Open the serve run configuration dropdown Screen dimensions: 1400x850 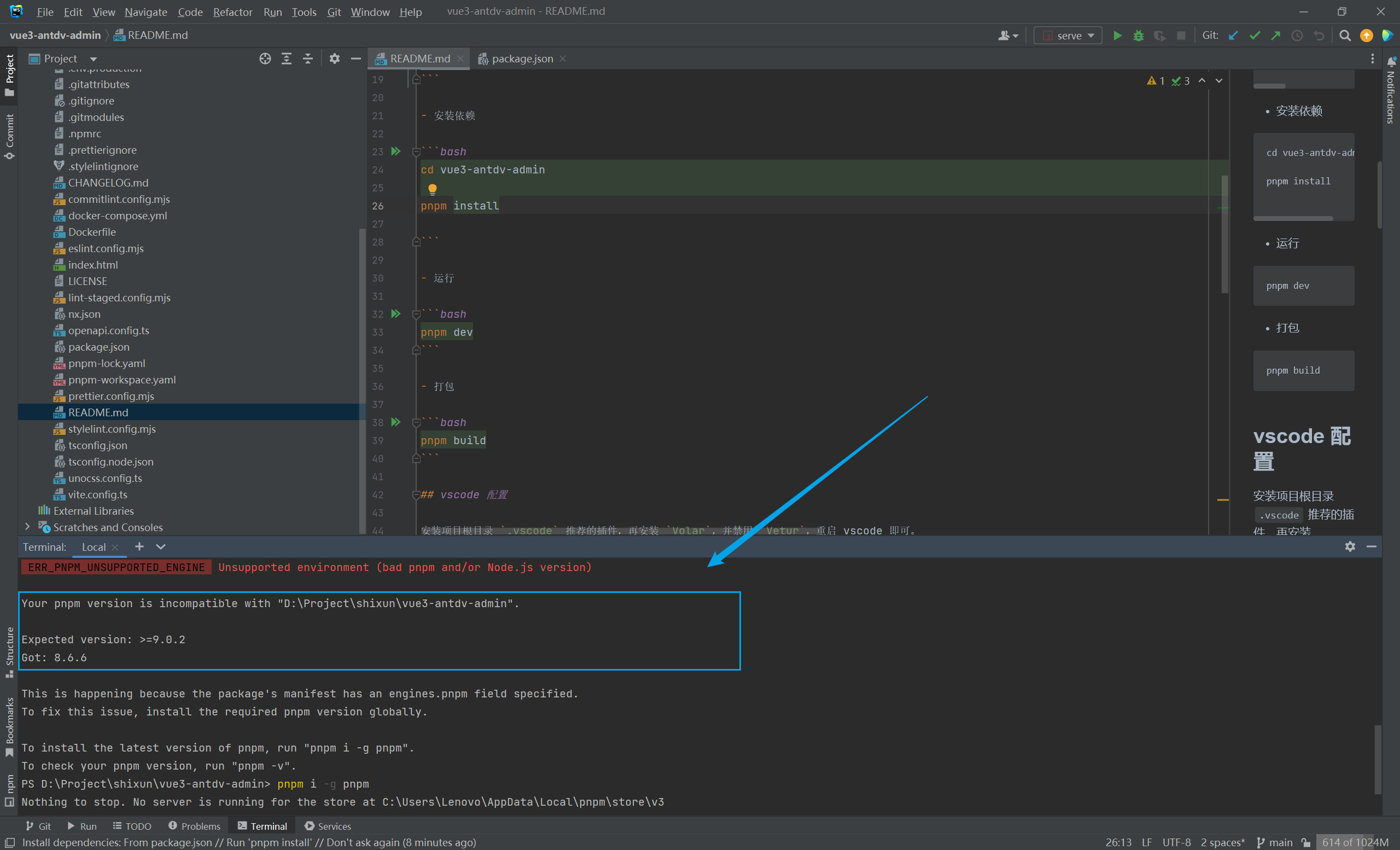click(x=1067, y=35)
